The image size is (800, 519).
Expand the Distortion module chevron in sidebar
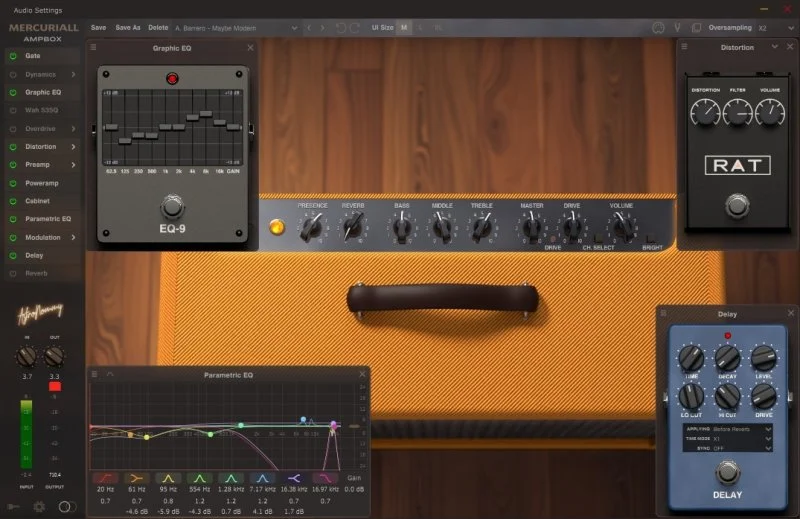tap(73, 147)
